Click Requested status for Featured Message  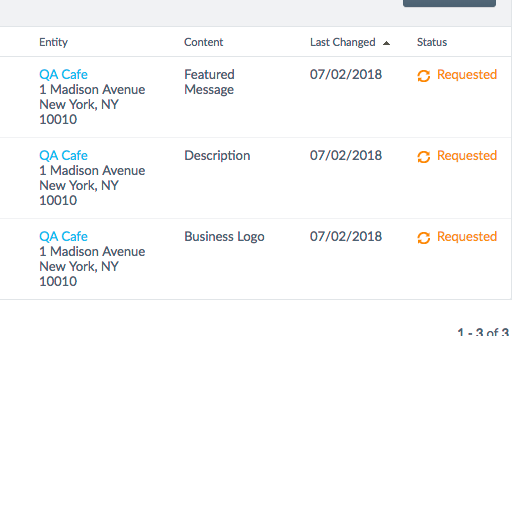point(467,74)
